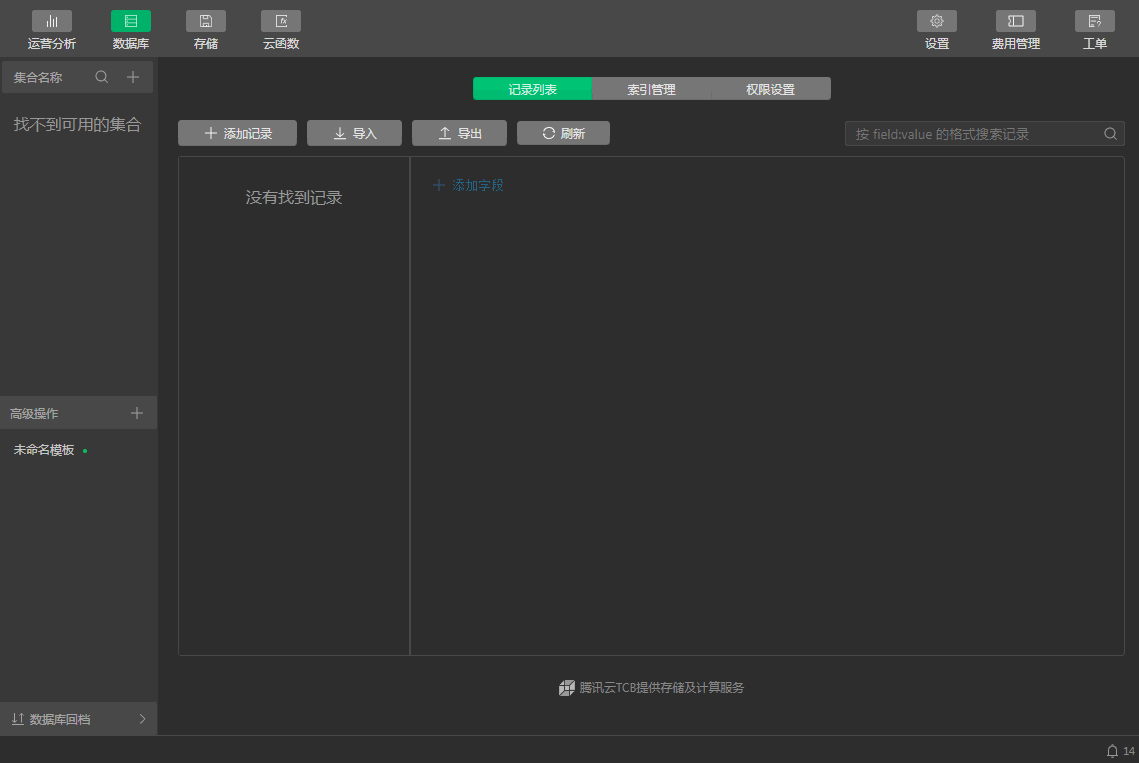
Task: Open the 存储 storage section
Action: coord(206,30)
